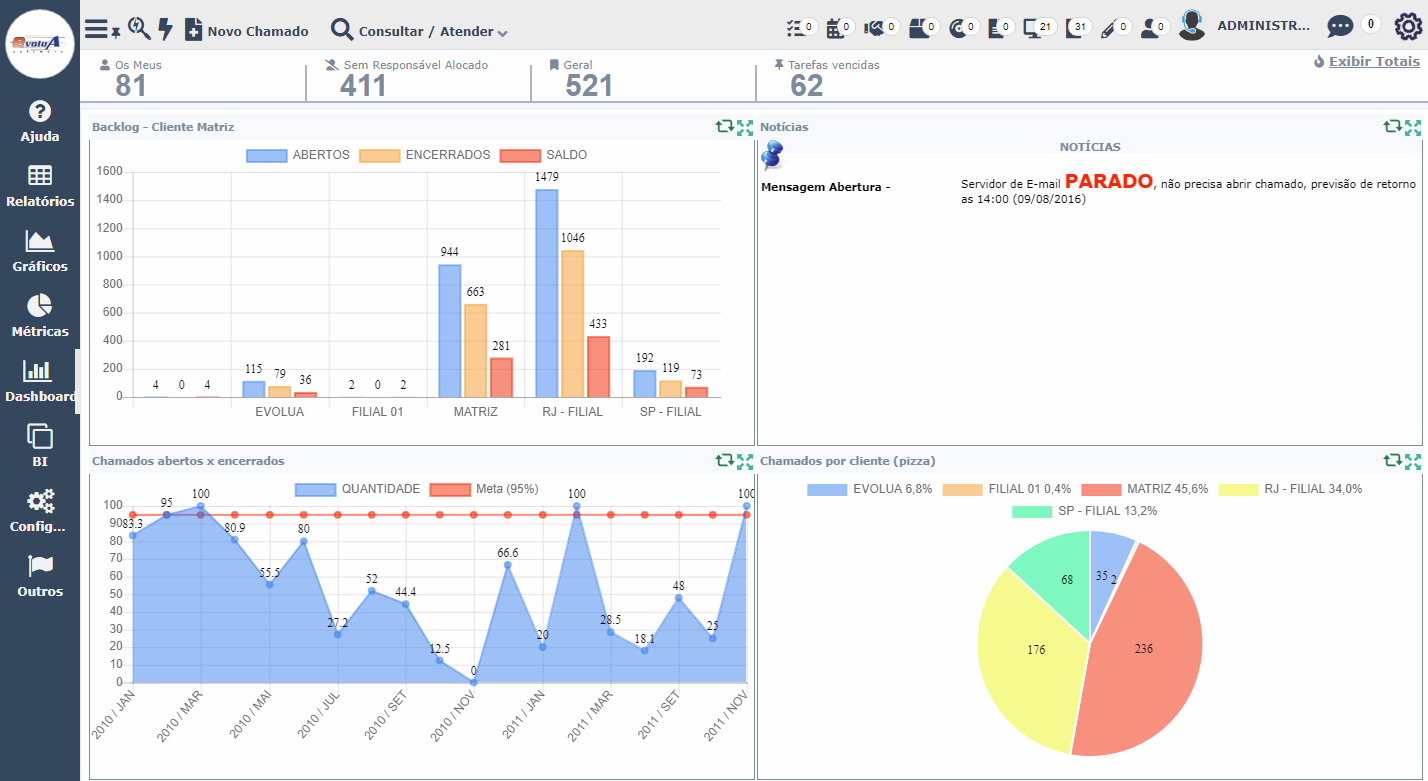
Task: Click MATRIZ color swatch in pie legend
Action: pyautogui.click(x=1100, y=489)
